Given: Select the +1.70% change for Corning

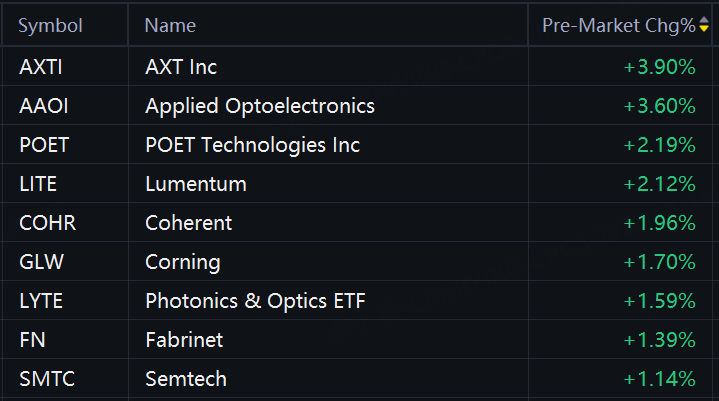Looking at the screenshot, I should [659, 262].
